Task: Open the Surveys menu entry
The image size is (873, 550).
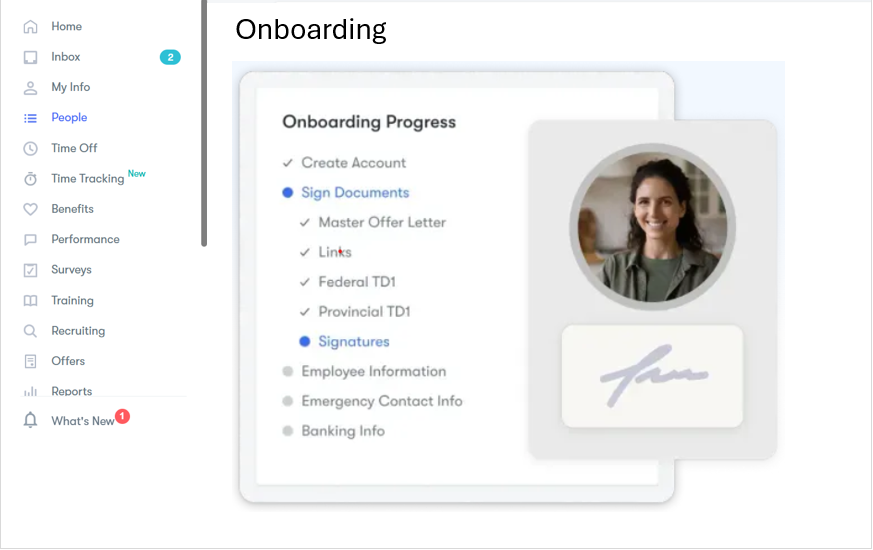Action: [x=71, y=270]
